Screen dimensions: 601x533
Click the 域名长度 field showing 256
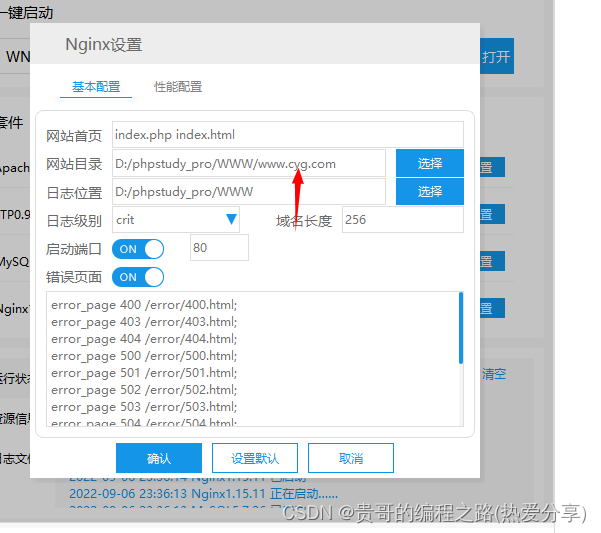coord(402,220)
